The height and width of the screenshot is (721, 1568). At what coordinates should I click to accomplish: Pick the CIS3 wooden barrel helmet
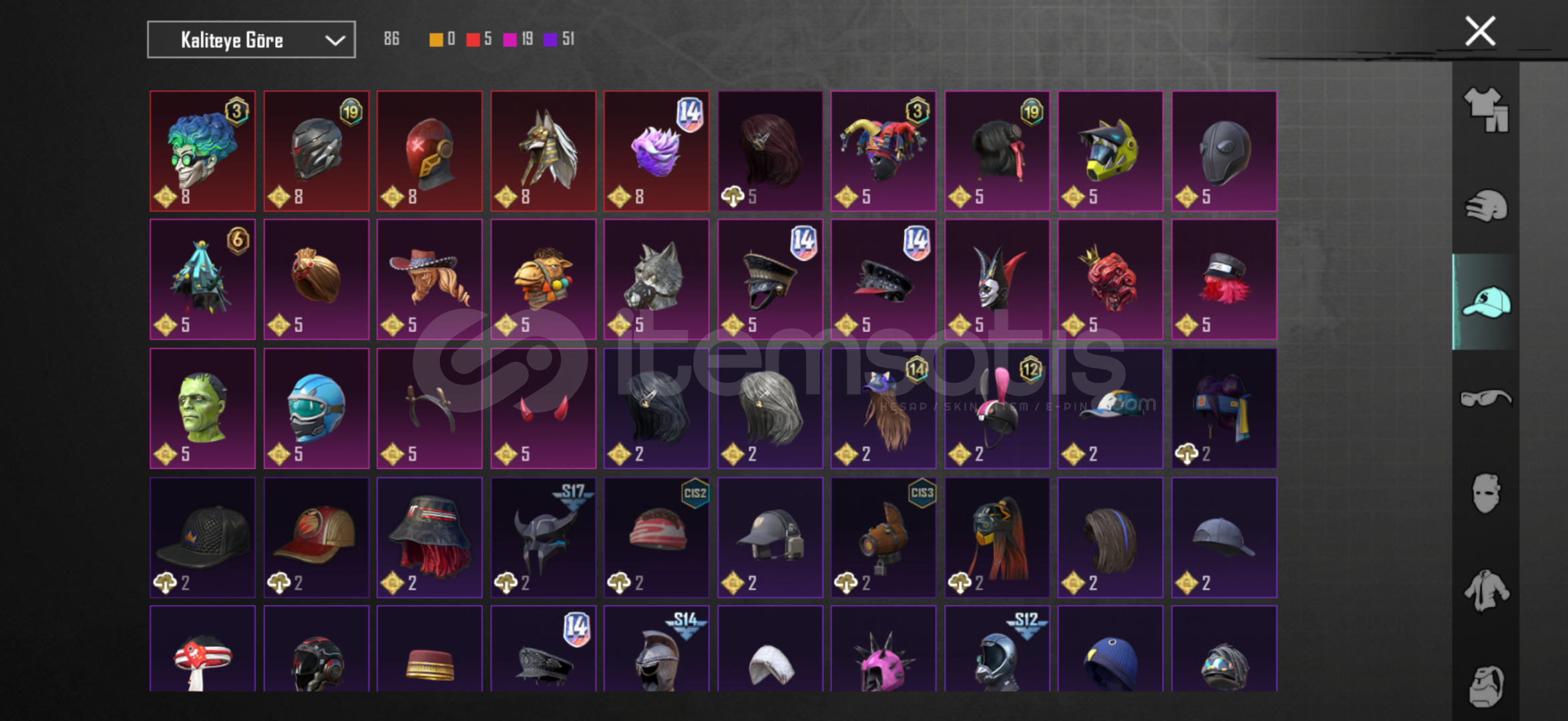pos(884,537)
